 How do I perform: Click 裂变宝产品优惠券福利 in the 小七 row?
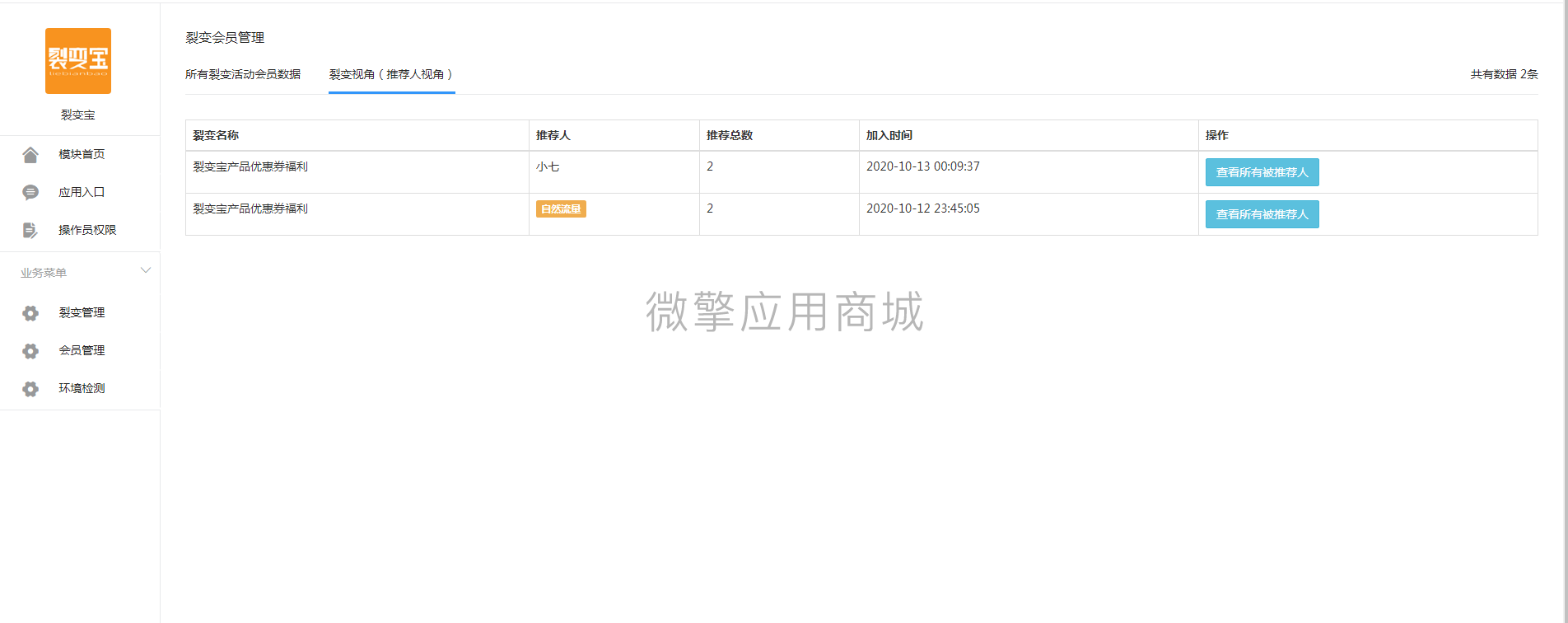[250, 166]
